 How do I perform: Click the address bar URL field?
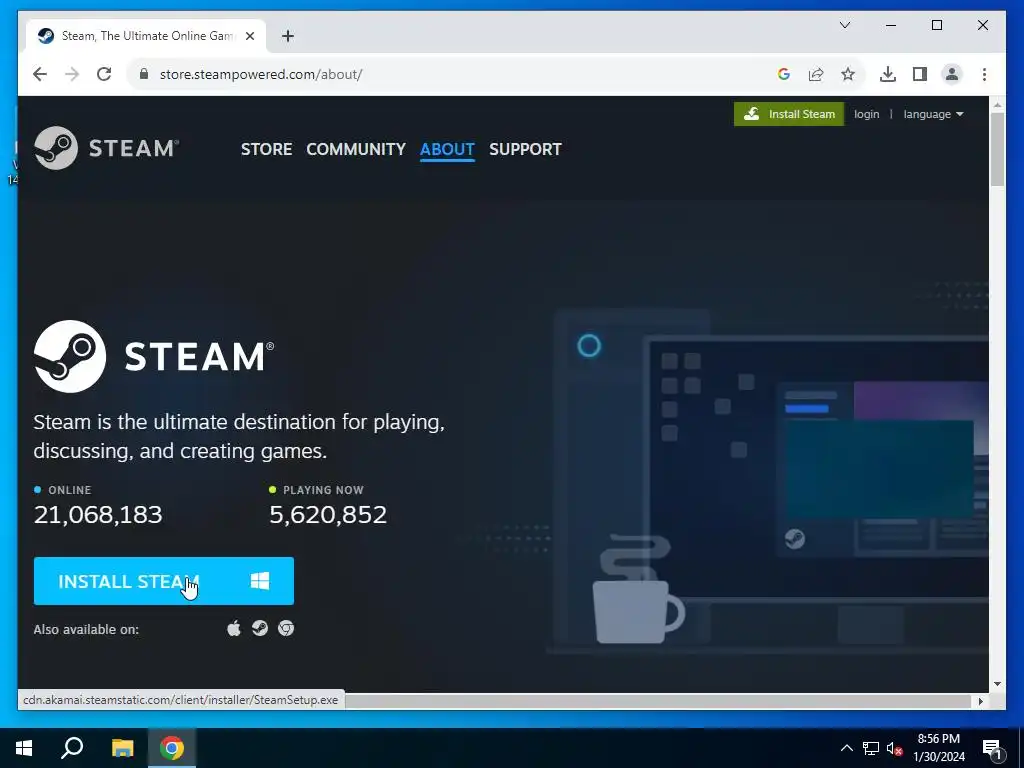point(457,74)
